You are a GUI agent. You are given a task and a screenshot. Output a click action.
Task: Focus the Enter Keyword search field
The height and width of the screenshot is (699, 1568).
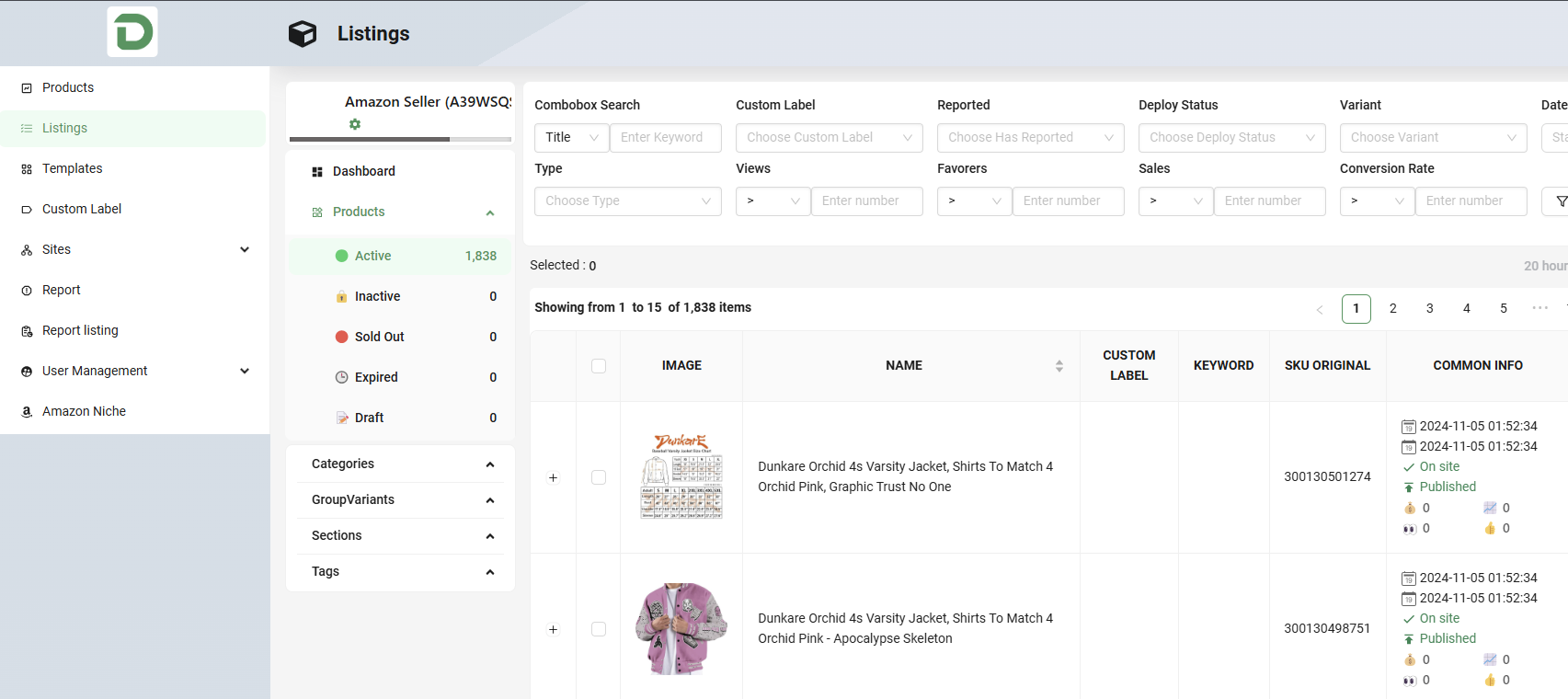[x=666, y=138]
